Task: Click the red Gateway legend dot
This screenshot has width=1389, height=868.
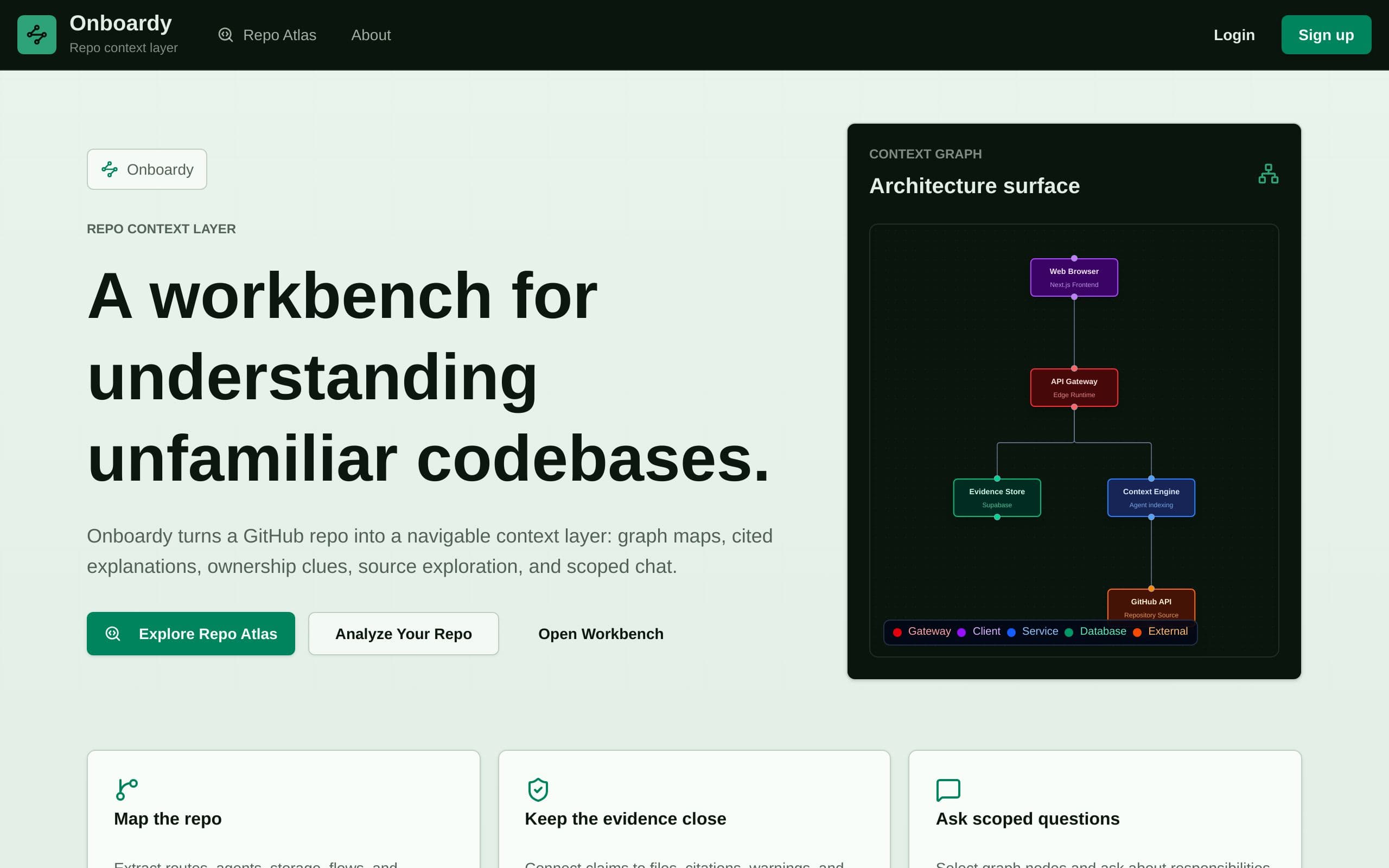Action: click(x=897, y=632)
